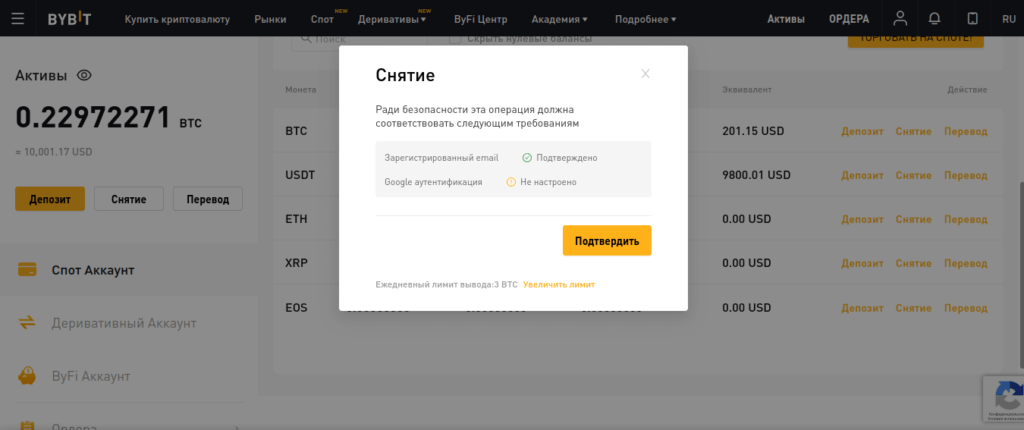Switch language using RU selector
The image size is (1024, 430).
pos(1007,19)
